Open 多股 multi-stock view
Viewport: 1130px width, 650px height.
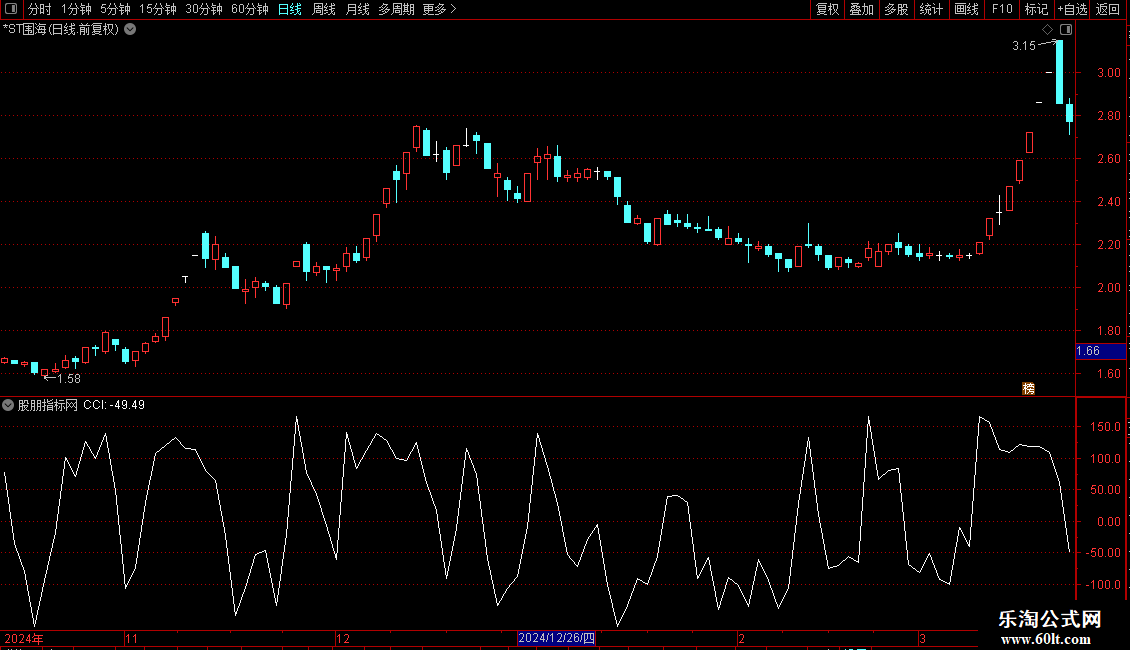(896, 9)
